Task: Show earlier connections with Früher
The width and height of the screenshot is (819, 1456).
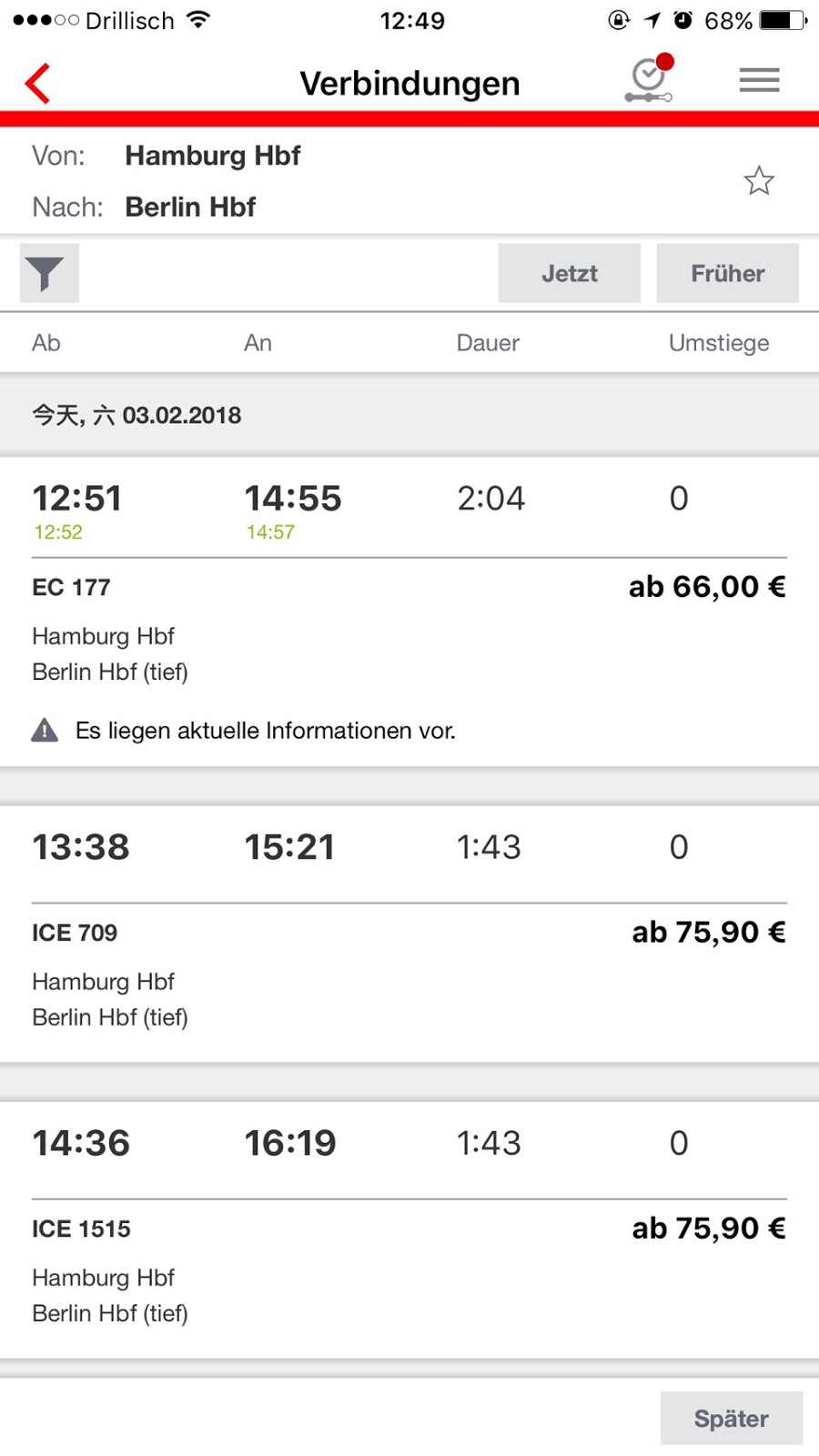Action: [x=727, y=273]
